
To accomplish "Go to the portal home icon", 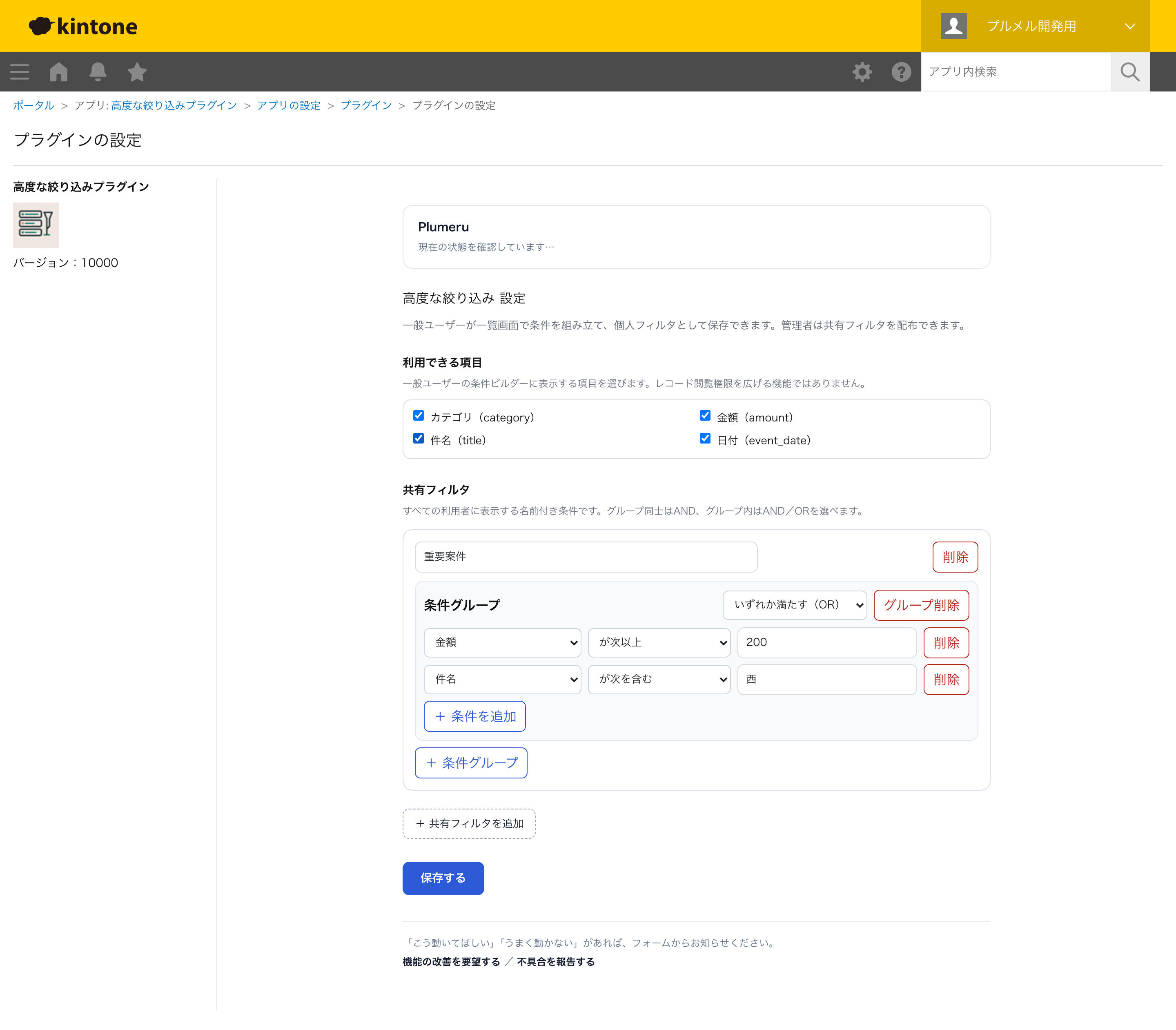I will tap(59, 72).
